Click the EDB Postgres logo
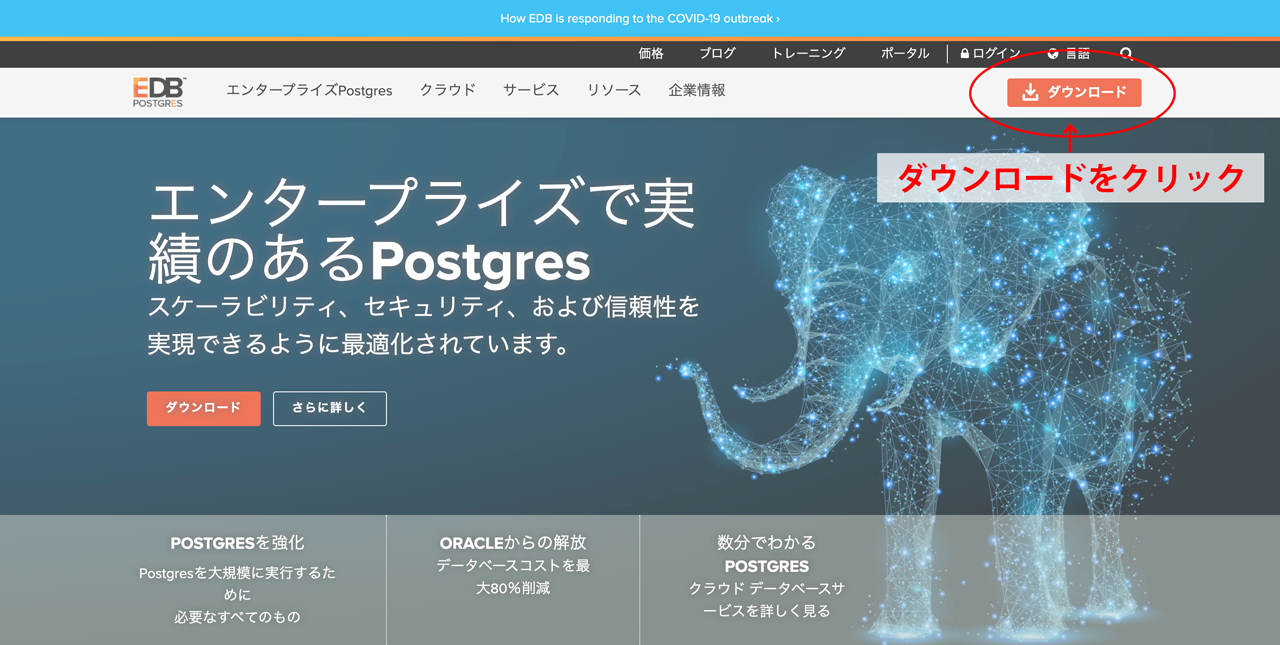The height and width of the screenshot is (645, 1280). point(159,91)
